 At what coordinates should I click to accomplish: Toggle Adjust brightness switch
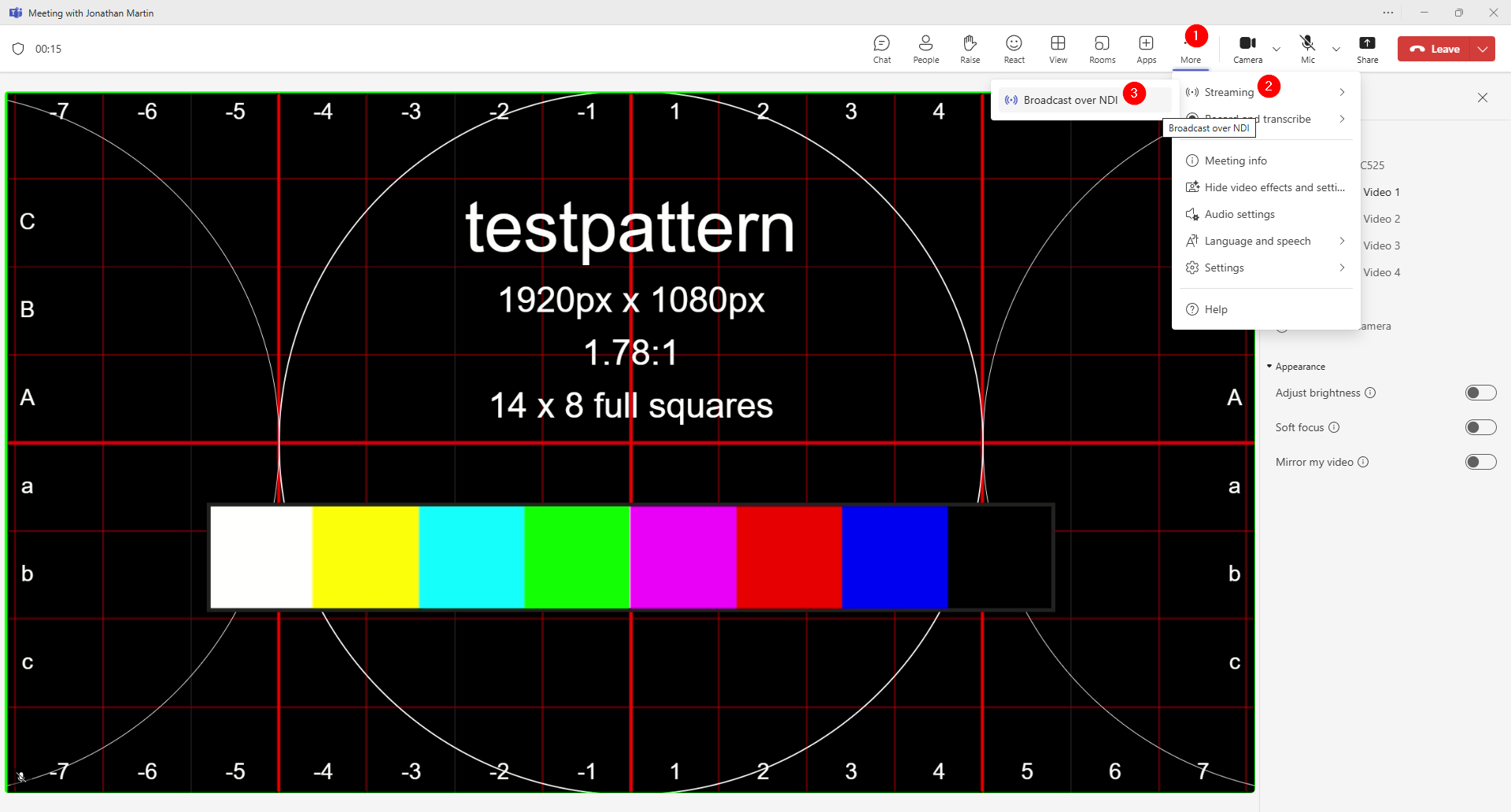(x=1480, y=393)
